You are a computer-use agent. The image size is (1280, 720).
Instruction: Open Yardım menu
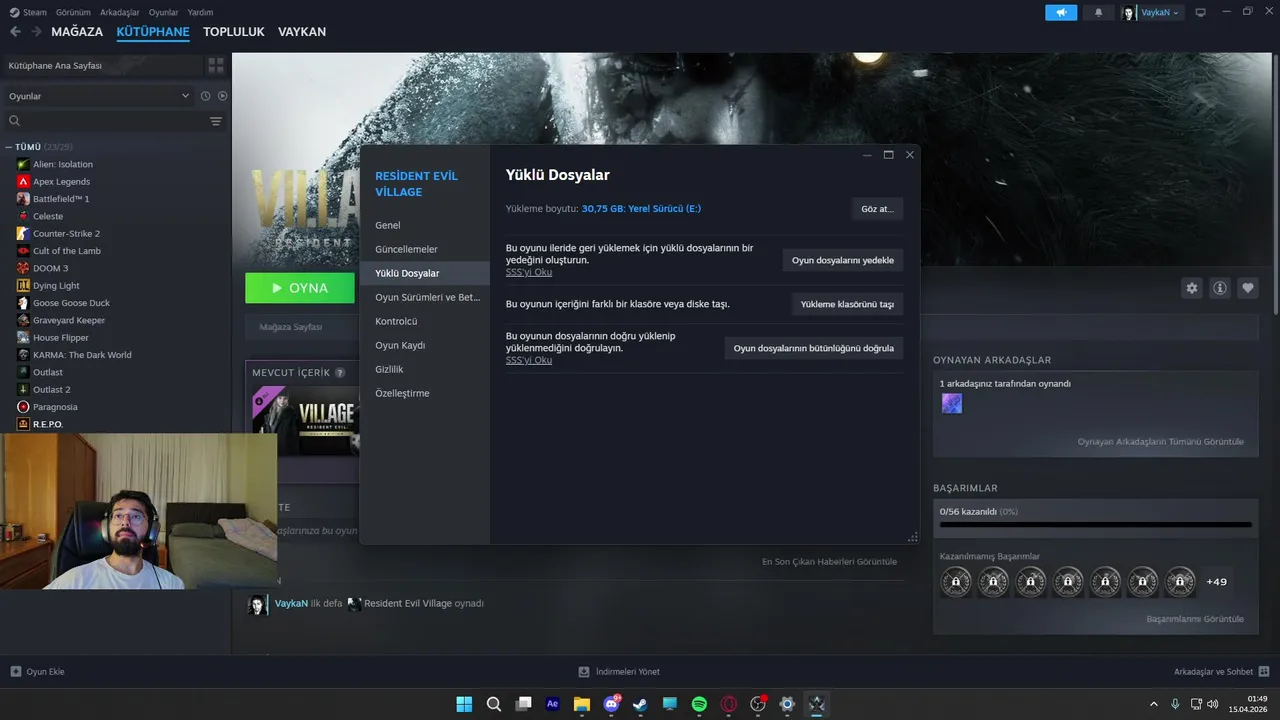point(200,12)
